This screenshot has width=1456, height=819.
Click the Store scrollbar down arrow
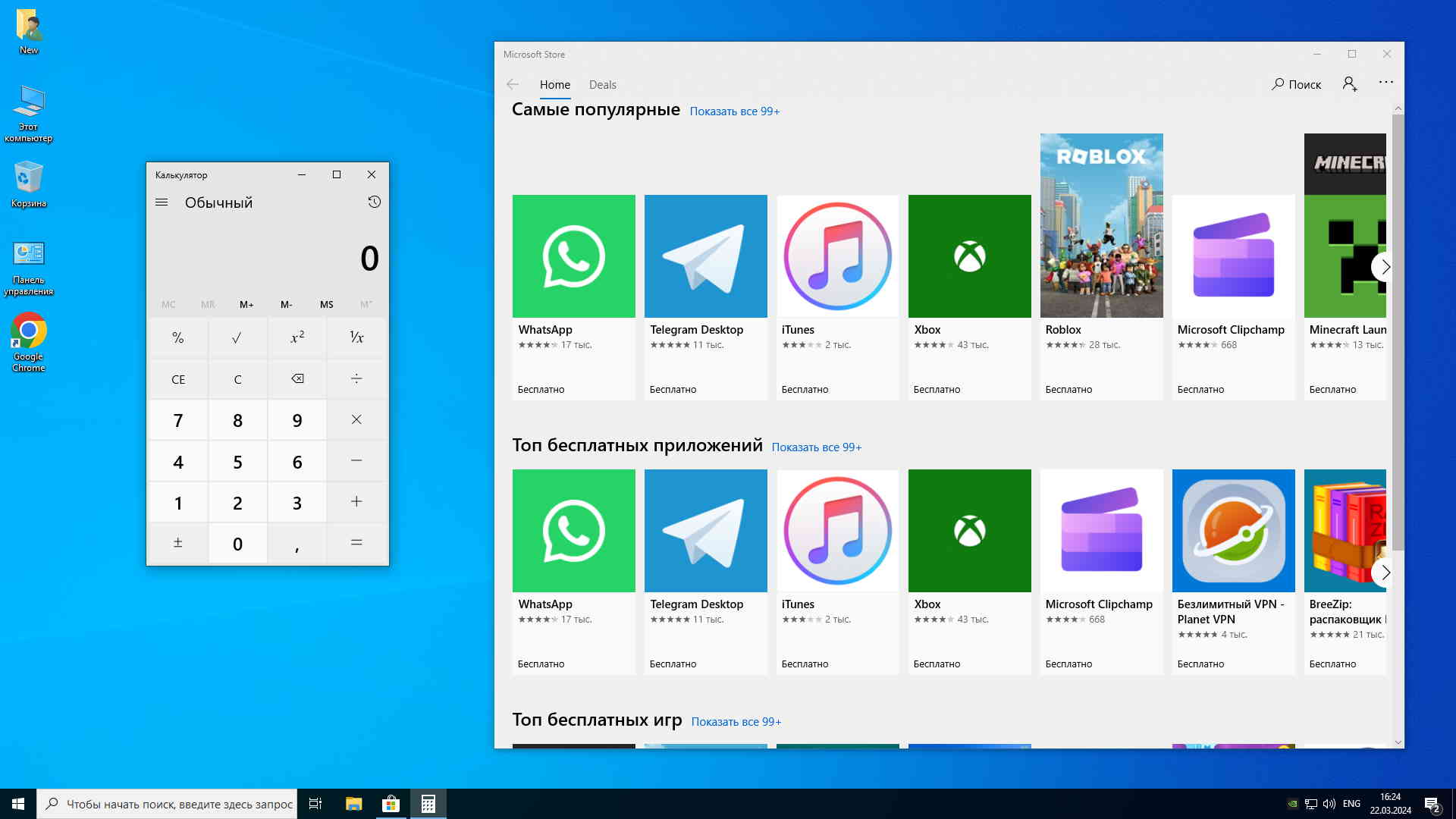[x=1398, y=742]
